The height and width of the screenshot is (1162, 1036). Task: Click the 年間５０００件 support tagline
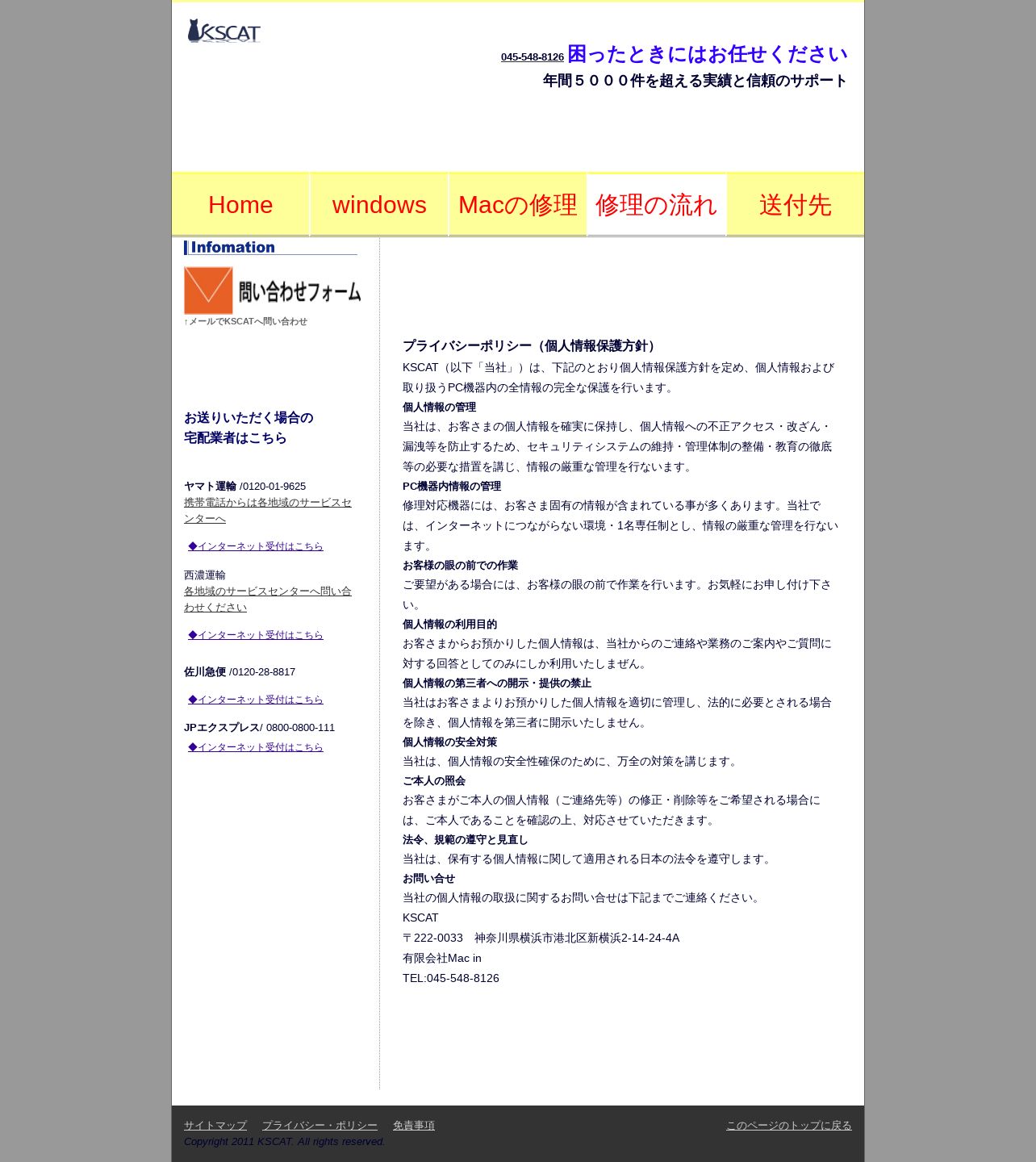[696, 81]
